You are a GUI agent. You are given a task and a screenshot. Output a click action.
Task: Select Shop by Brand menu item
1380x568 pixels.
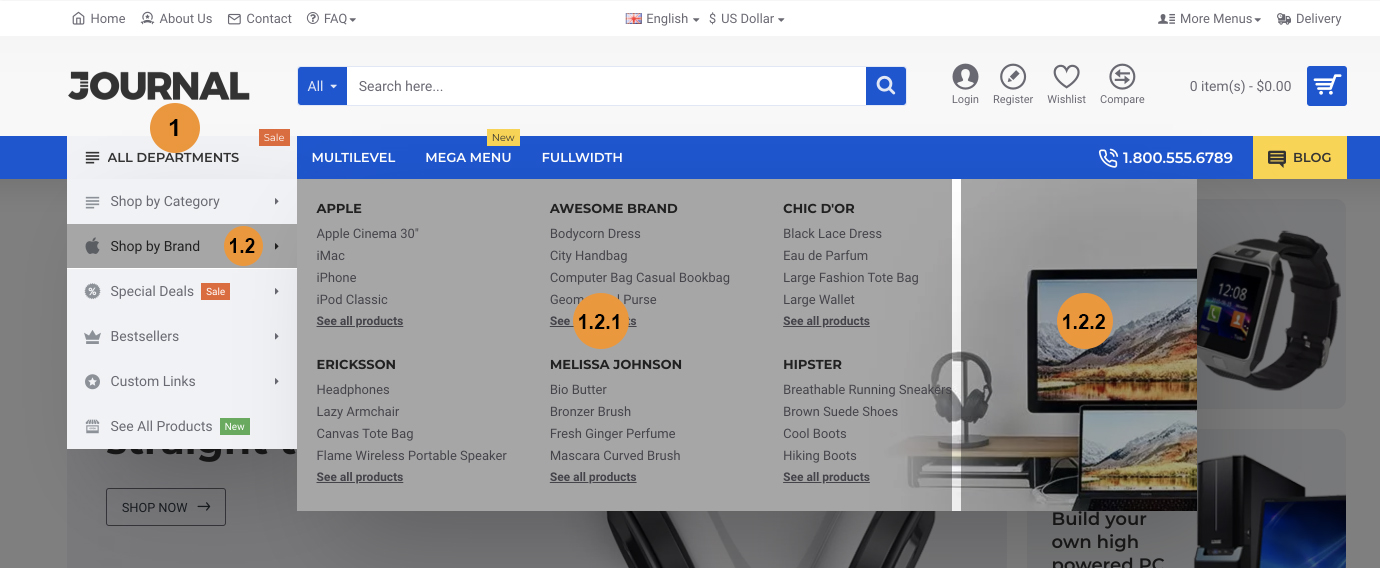182,246
